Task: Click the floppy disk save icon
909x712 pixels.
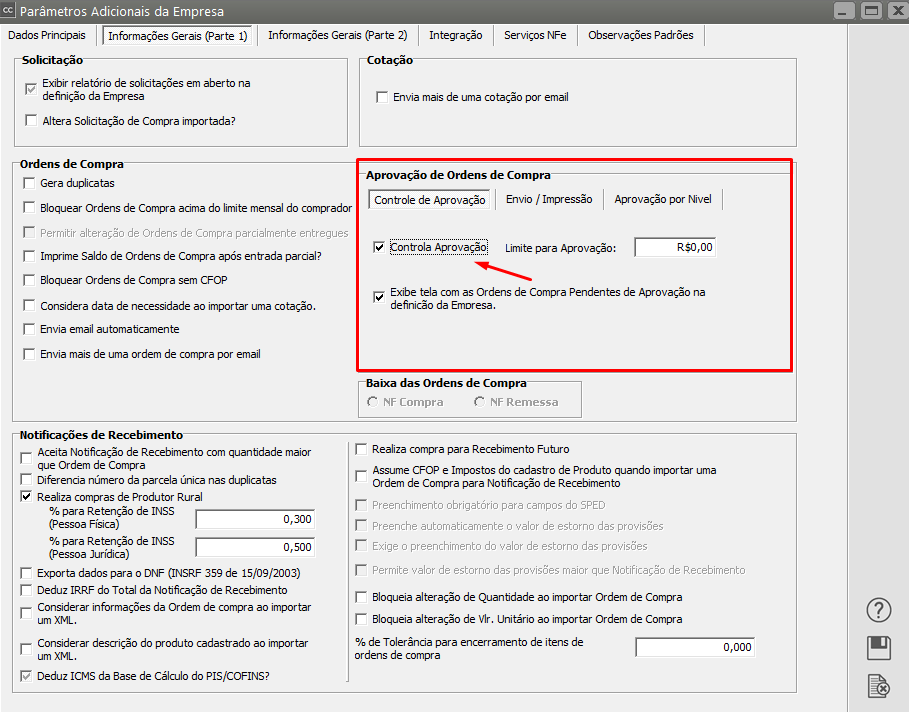Action: pos(878,647)
